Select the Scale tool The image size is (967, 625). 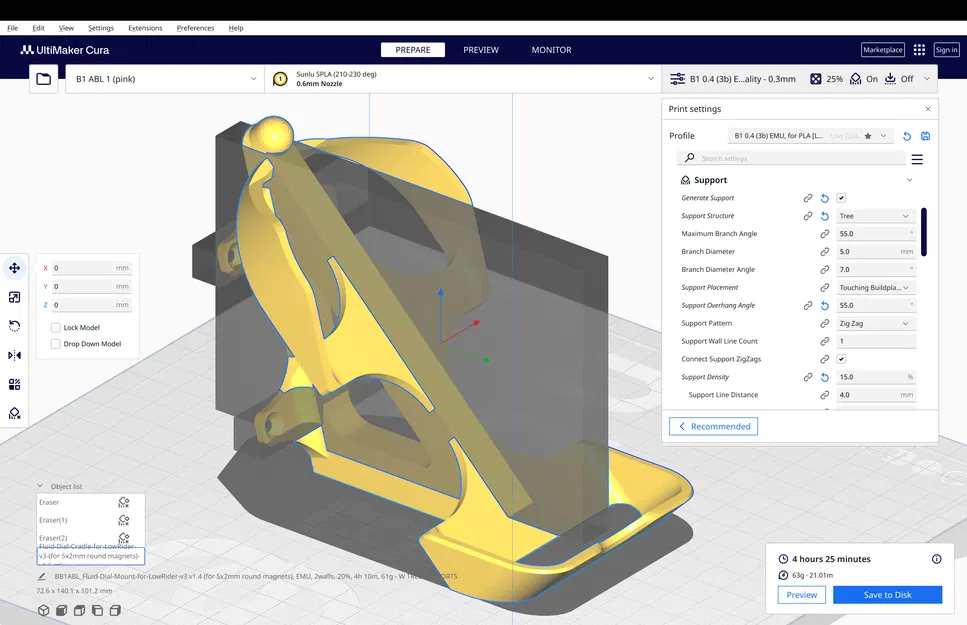pos(13,296)
